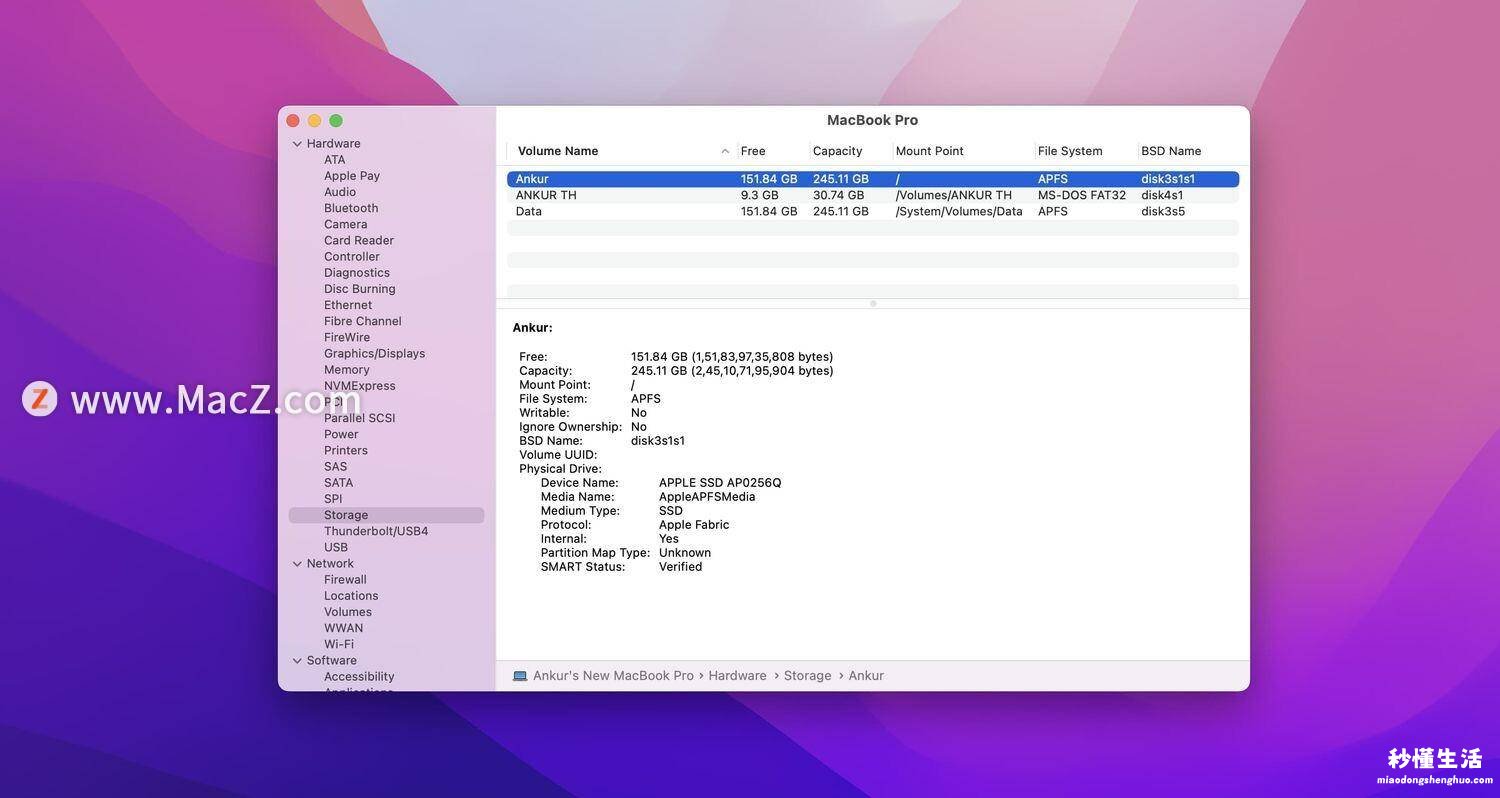Select Apple Pay in the sidebar
This screenshot has width=1500, height=798.
point(351,176)
